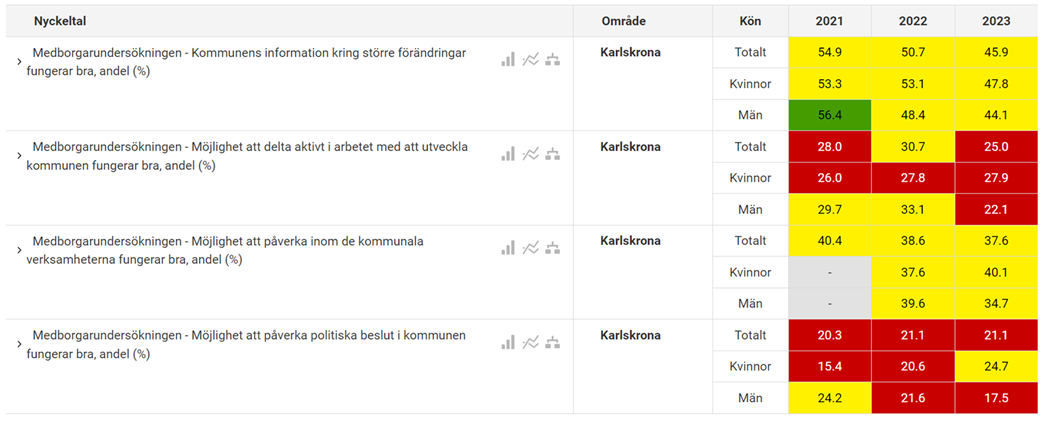Expand the 'information kring större förändringar' row chevron
Image resolution: width=1046 pixels, height=421 pixels.
pyautogui.click(x=19, y=62)
